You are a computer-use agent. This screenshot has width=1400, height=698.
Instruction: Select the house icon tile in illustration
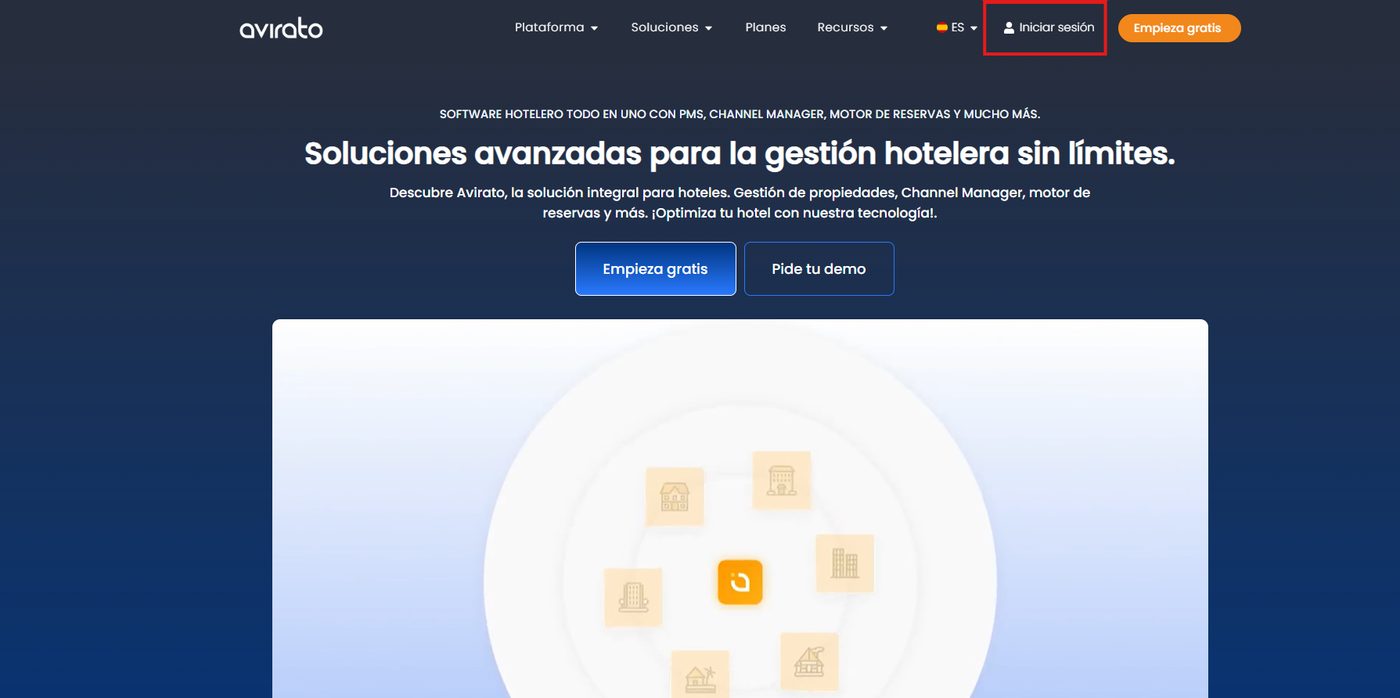[674, 496]
